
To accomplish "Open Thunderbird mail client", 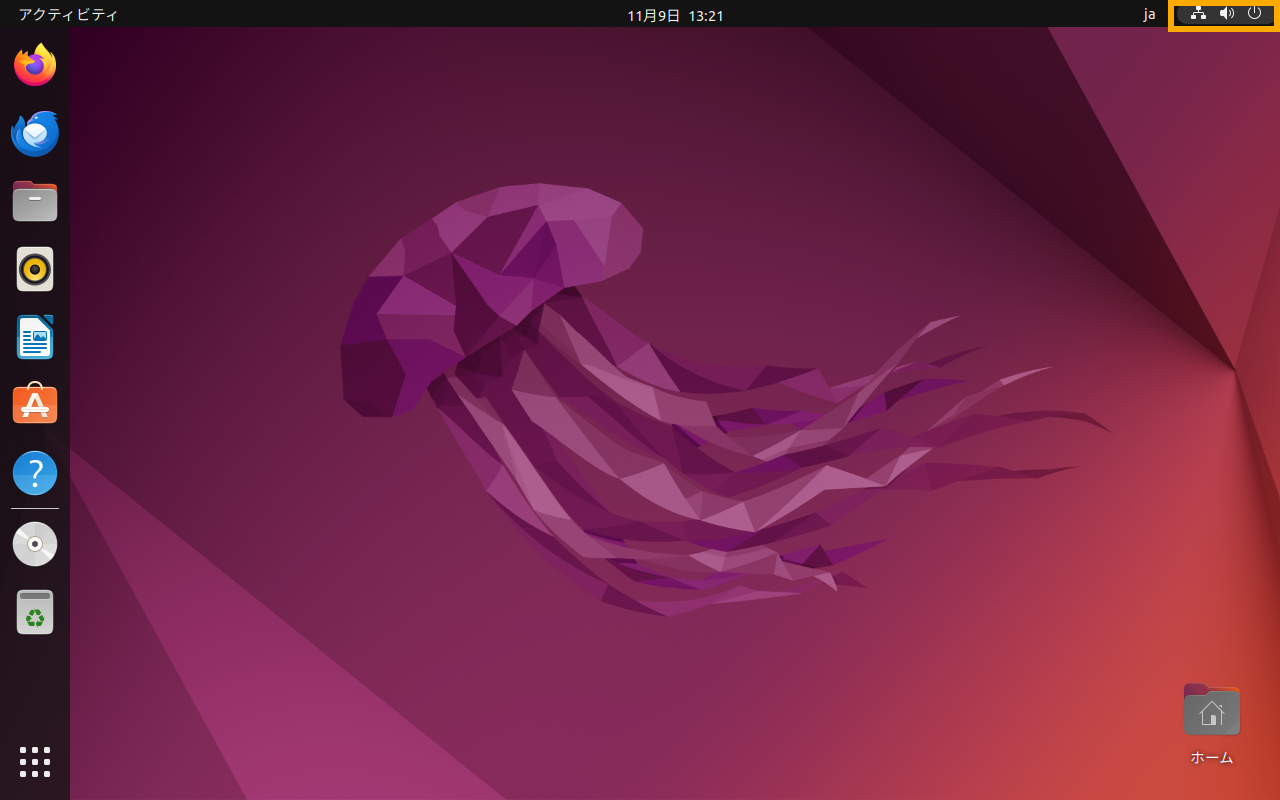I will click(x=35, y=133).
